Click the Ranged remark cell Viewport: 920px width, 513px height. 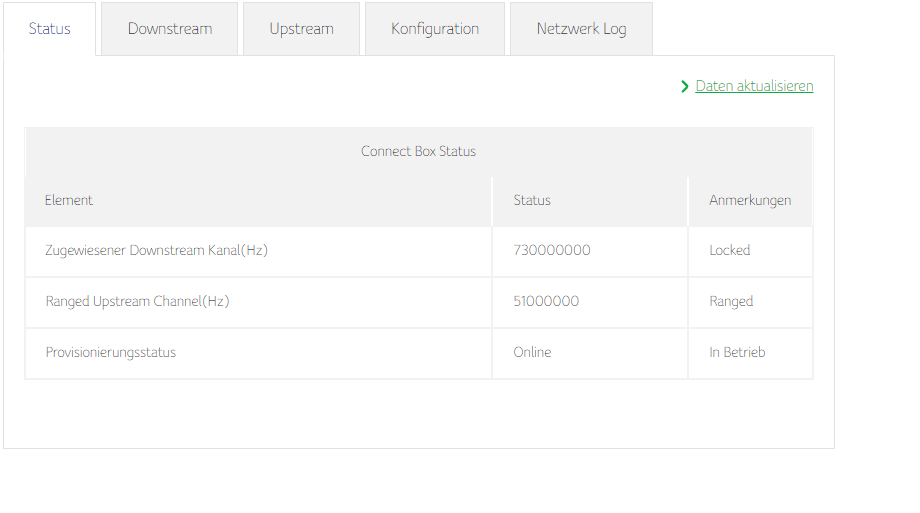(x=731, y=301)
